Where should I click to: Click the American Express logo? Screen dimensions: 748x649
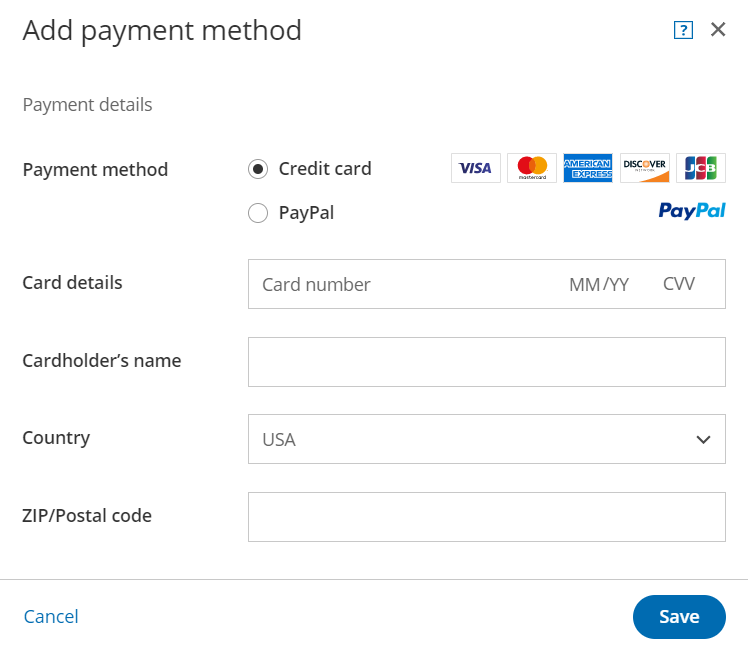coord(588,168)
